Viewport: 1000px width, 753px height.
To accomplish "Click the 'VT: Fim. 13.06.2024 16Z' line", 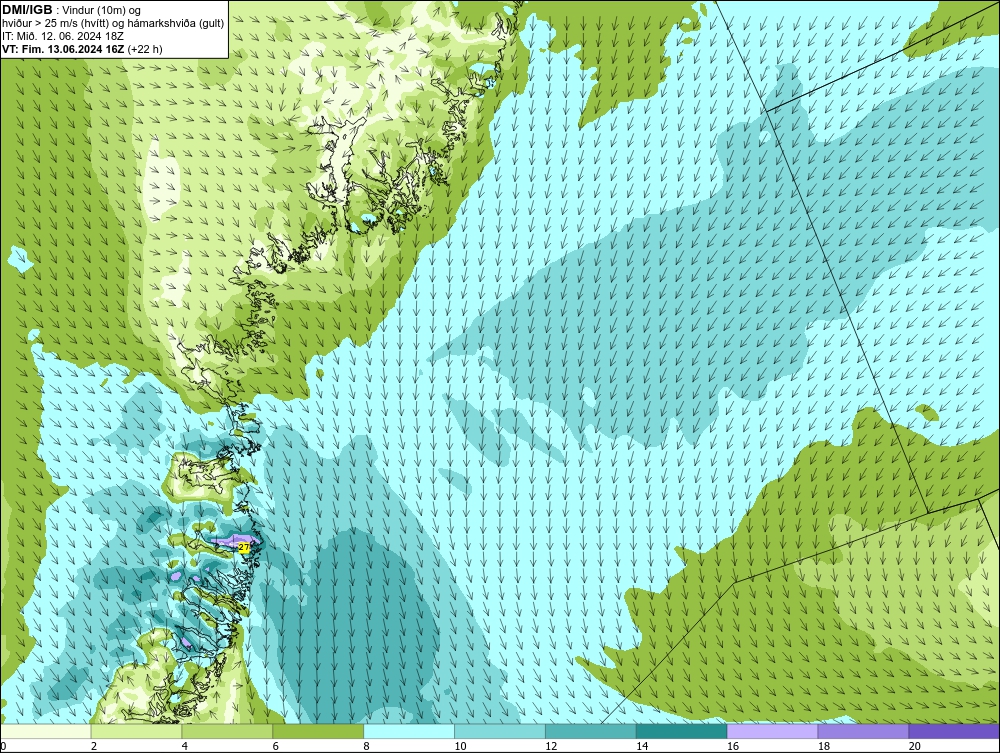I will point(63,49).
